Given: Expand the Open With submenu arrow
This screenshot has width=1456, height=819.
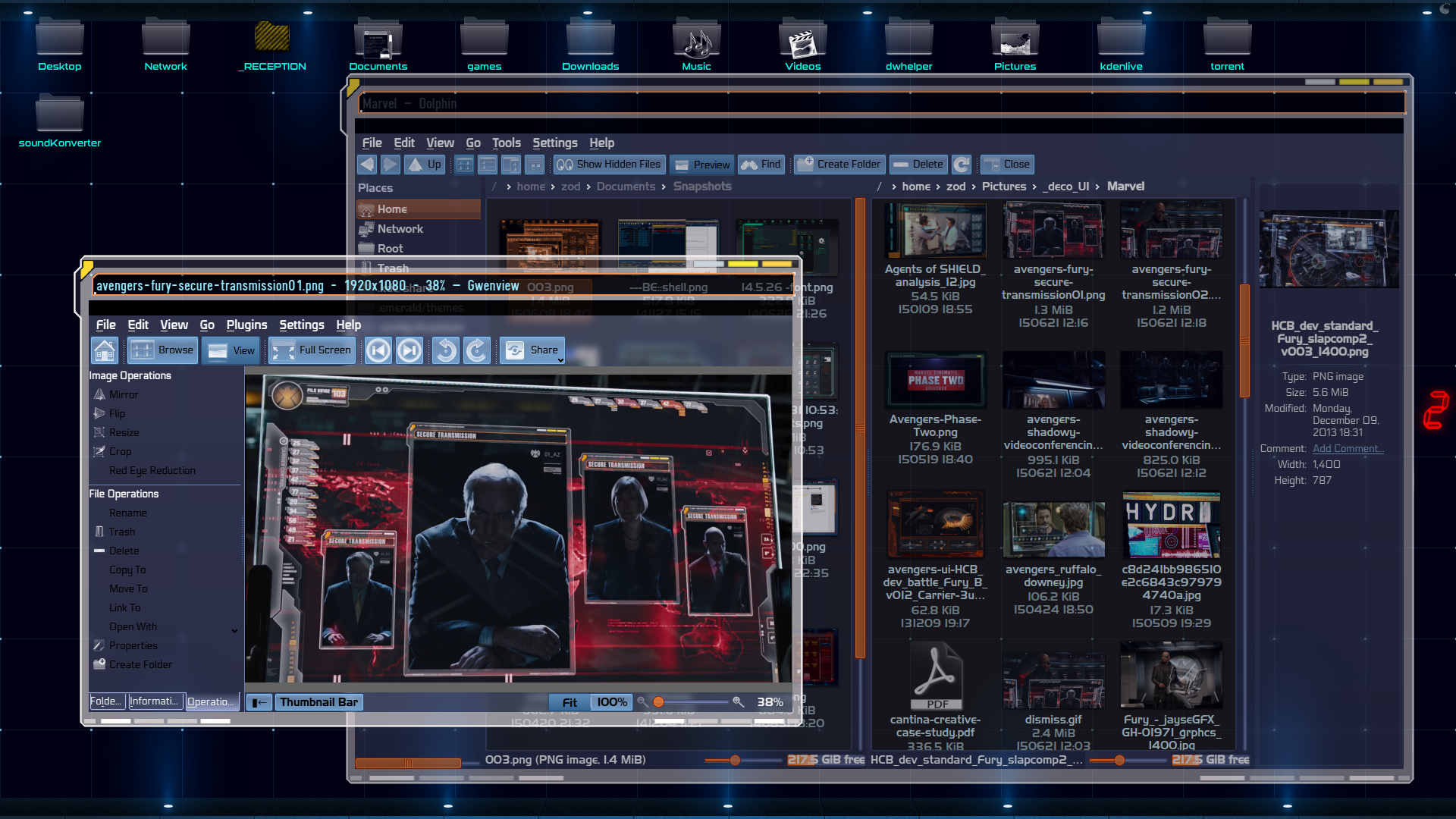Looking at the screenshot, I should (234, 630).
